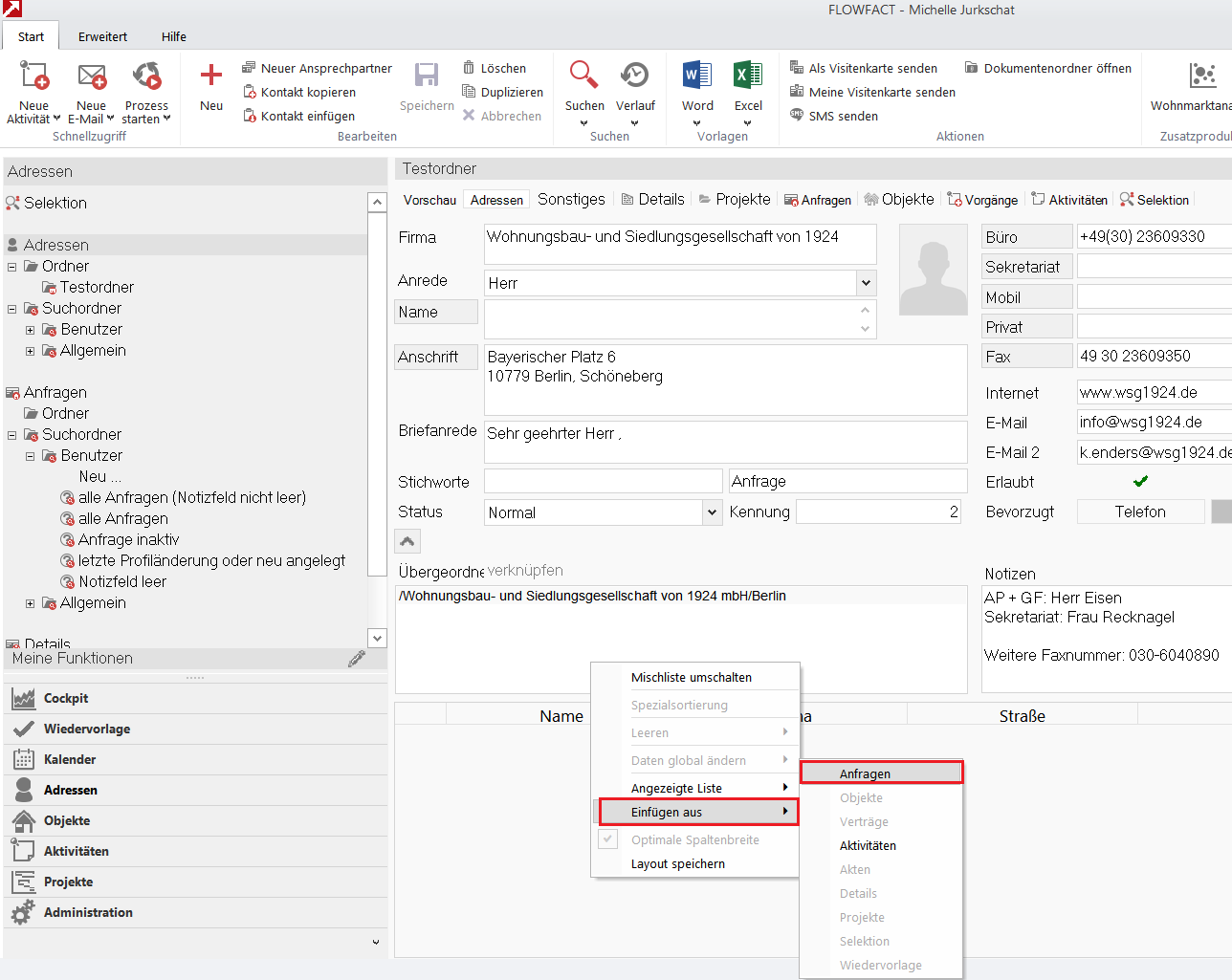
Task: Open the Anrede dropdown
Action: [x=866, y=283]
